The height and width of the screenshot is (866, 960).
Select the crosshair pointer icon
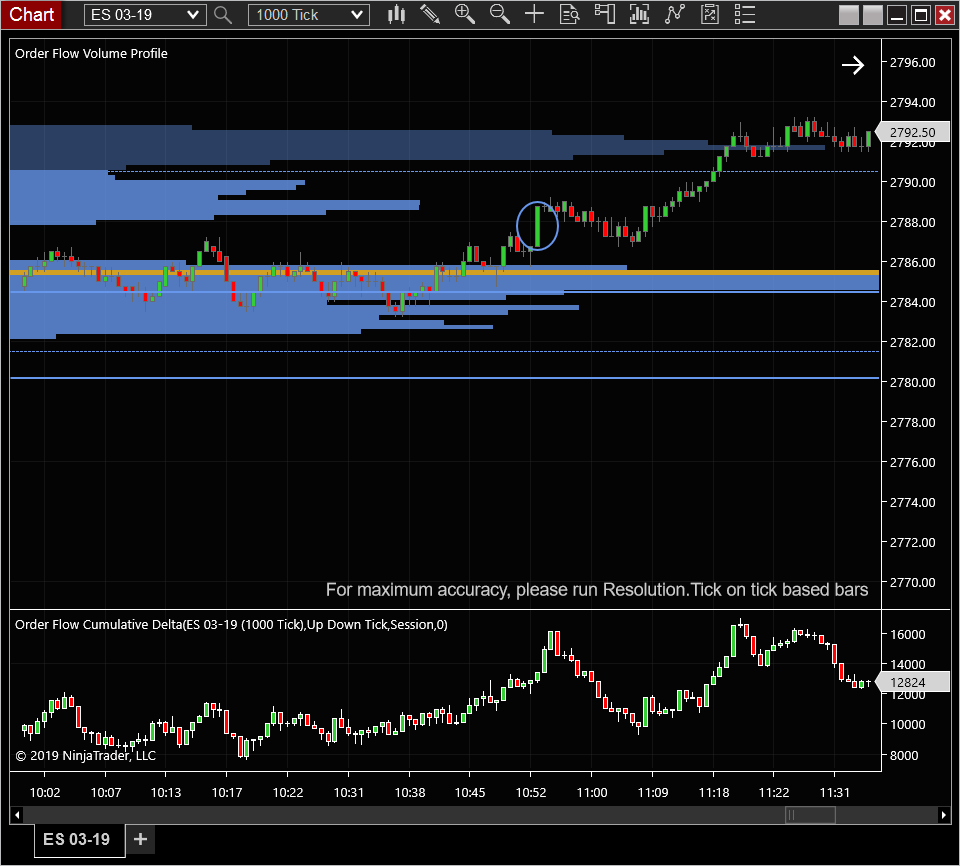534,15
